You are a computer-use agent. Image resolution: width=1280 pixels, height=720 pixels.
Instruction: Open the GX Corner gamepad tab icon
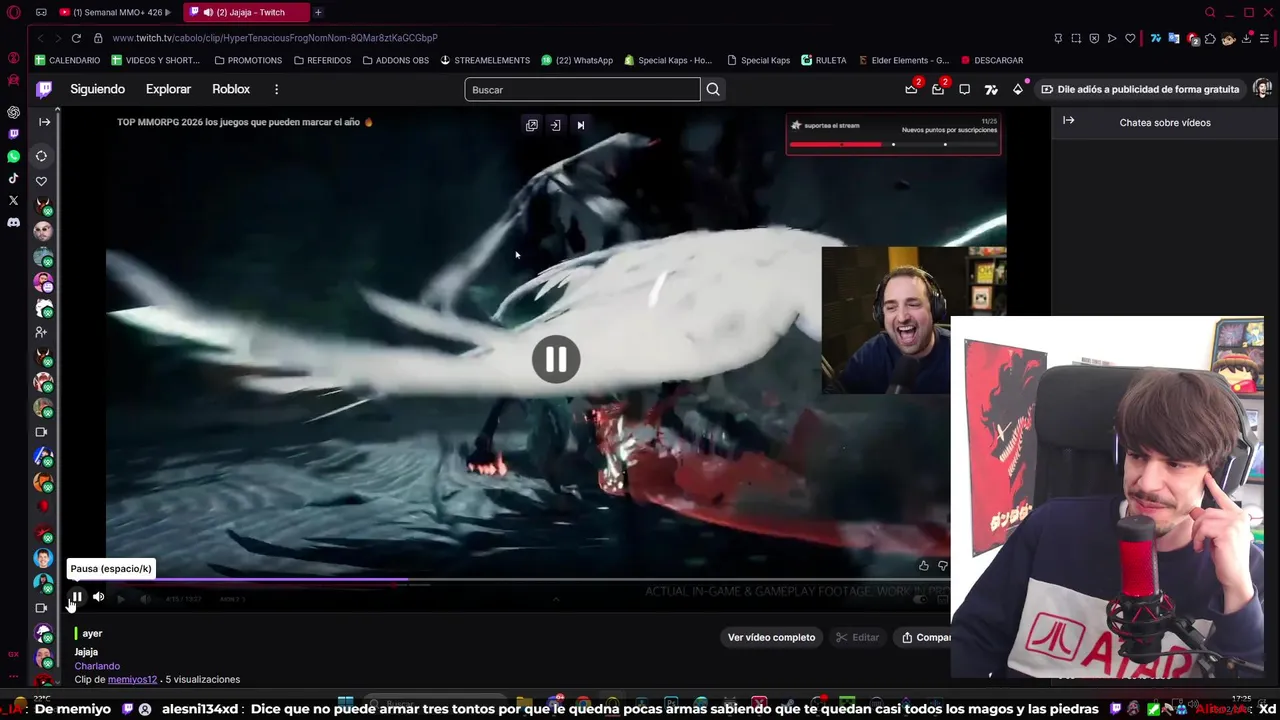click(x=41, y=12)
